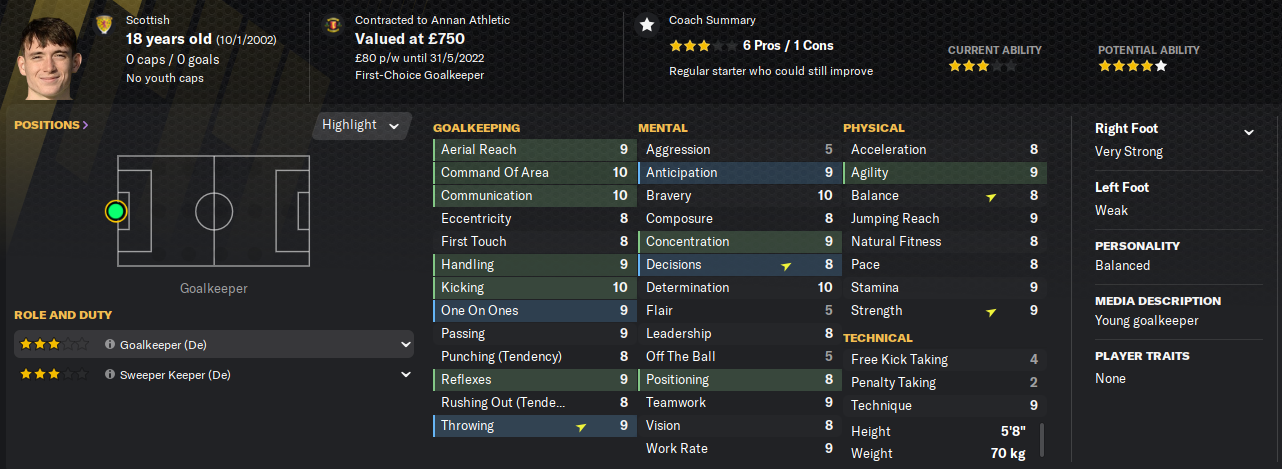Viewport: 1282px width, 469px height.
Task: Select the green goalkeeper position marker on pitch
Action: (x=116, y=211)
